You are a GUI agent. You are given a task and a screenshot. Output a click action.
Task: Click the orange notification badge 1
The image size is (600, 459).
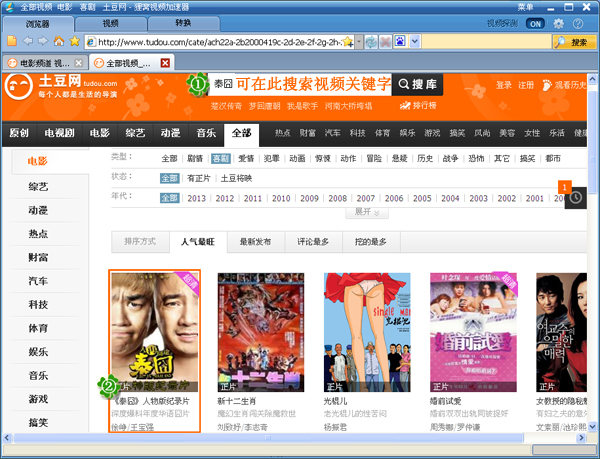564,187
